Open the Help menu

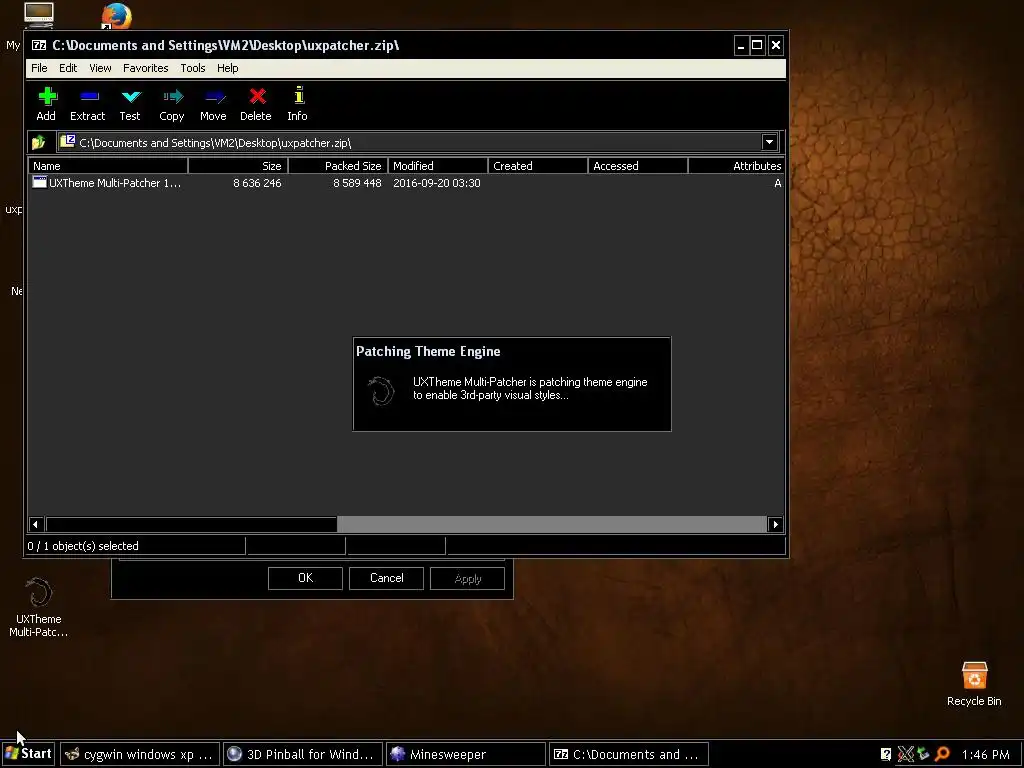click(227, 68)
